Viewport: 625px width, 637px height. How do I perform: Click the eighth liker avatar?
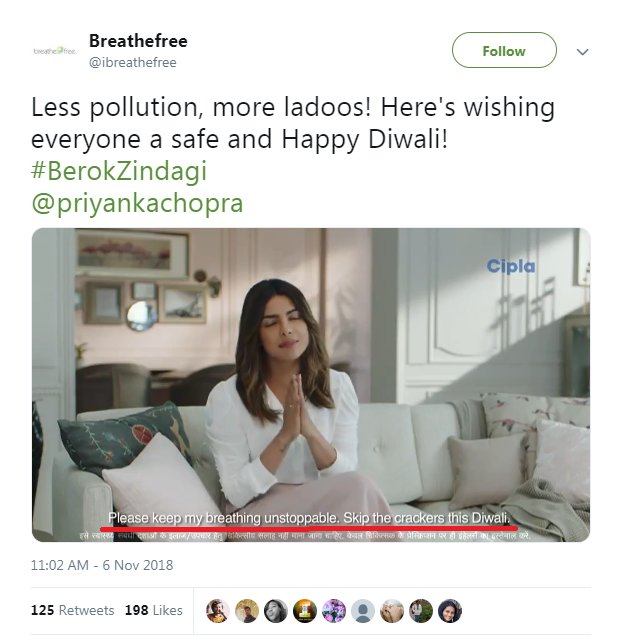(x=421, y=611)
